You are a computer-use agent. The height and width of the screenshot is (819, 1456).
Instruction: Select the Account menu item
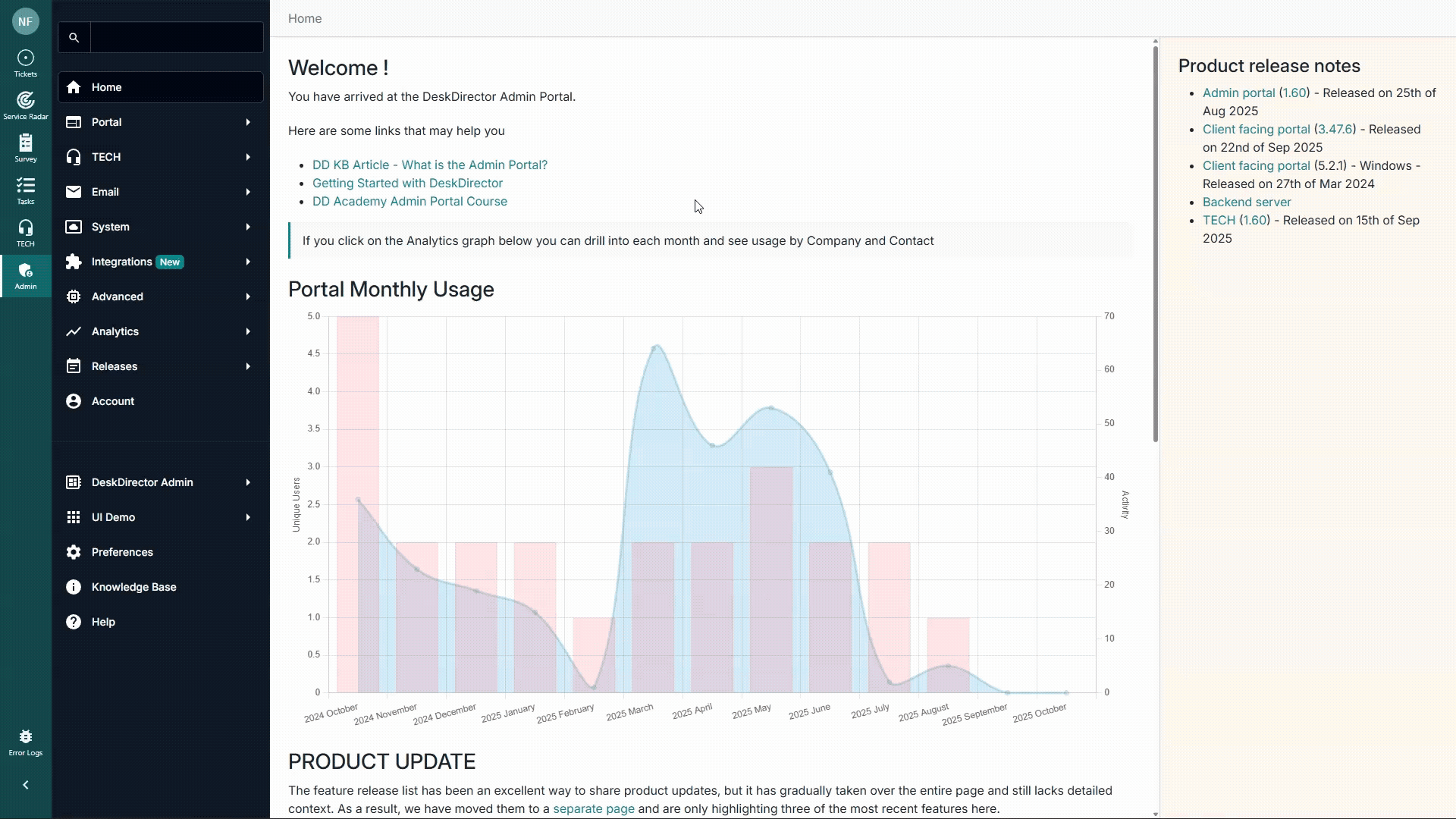[x=113, y=401]
